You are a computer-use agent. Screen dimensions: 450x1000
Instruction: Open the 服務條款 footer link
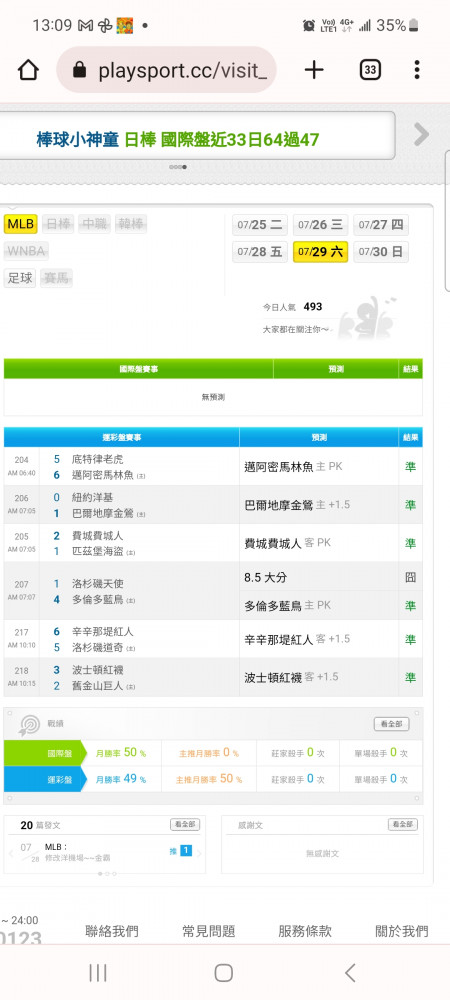coord(305,931)
